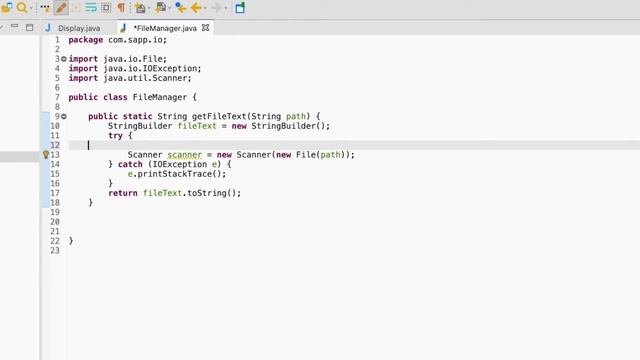The width and height of the screenshot is (640, 360).
Task: Open Next Annotation dropdown arrow
Action: click(149, 8)
